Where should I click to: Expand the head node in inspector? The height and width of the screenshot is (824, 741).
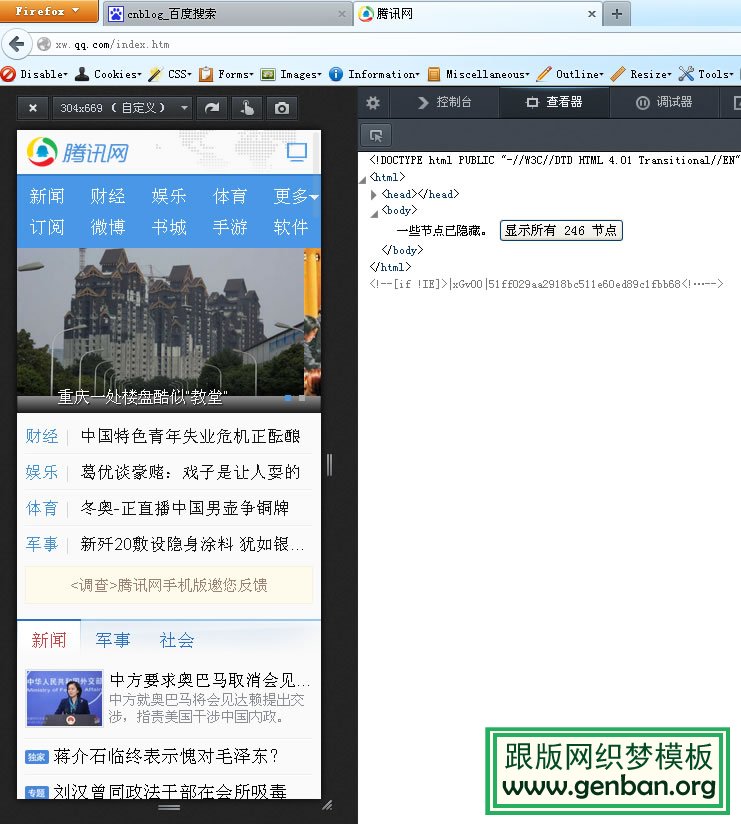374,194
